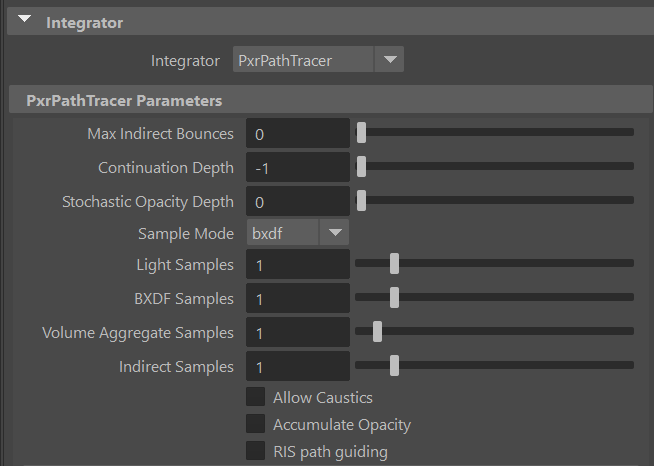Screen dimensions: 654x466
Task: Click the Continuation Depth slider handle
Action: (x=362, y=166)
